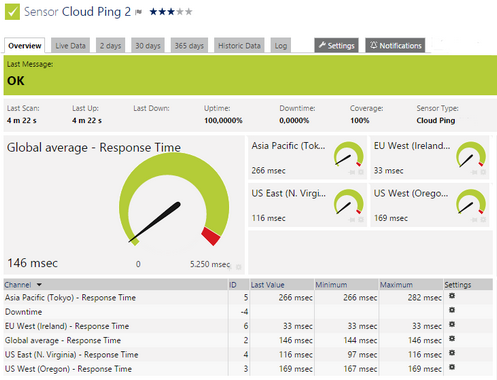This screenshot has height=380, width=497.
Task: Open gear settings in US West gauge tile
Action: (x=483, y=220)
